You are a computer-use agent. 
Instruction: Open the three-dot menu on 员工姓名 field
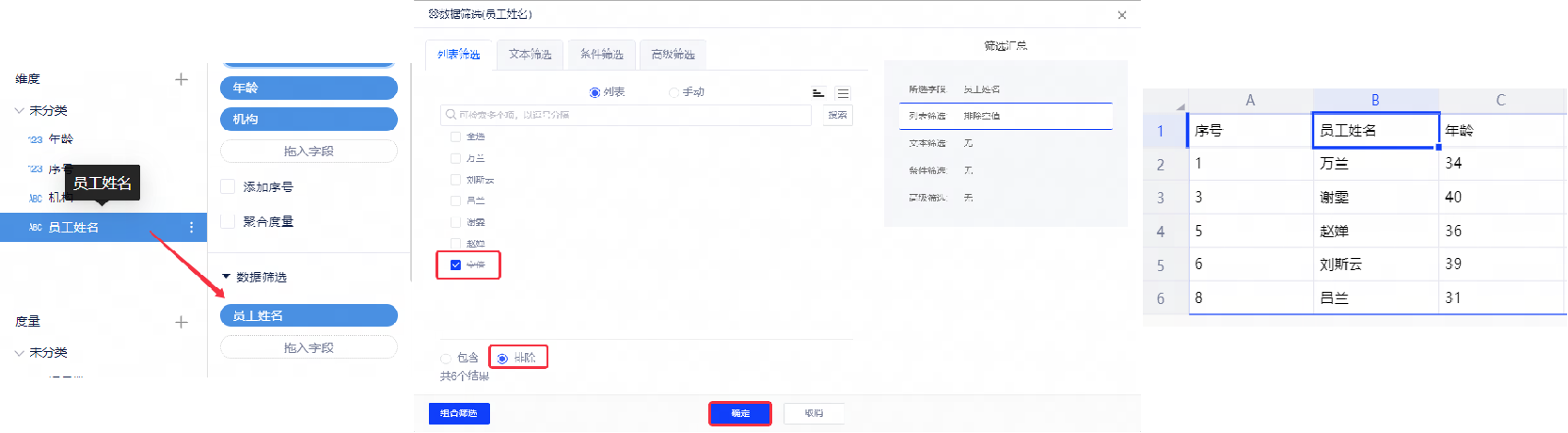tap(192, 228)
